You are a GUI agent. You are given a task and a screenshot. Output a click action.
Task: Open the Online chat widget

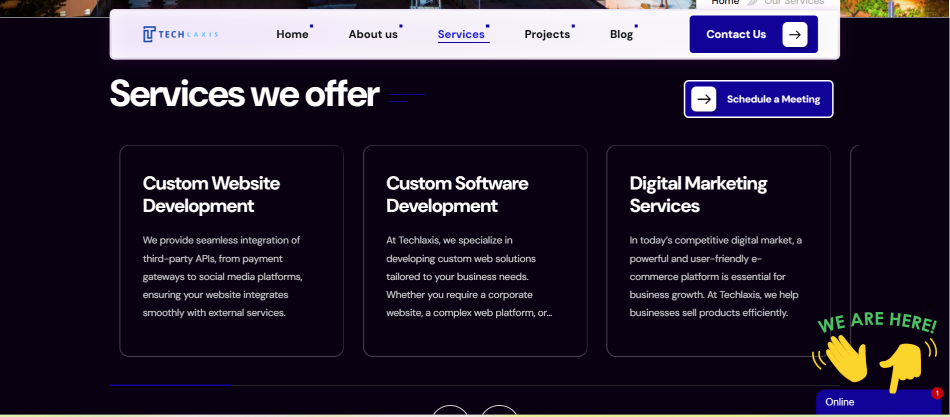(x=870, y=402)
